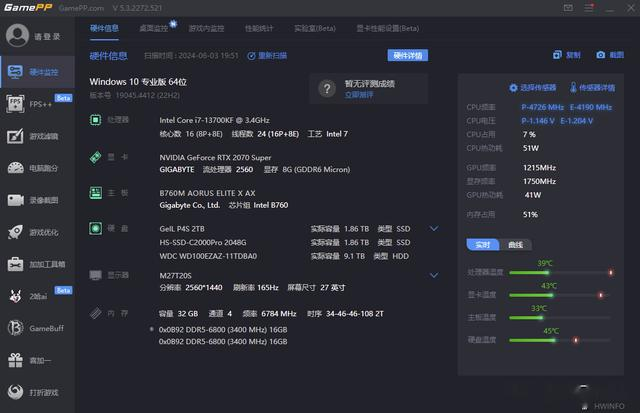Select the 实时 realtime toggle
This screenshot has height=413, width=640.
coord(482,244)
